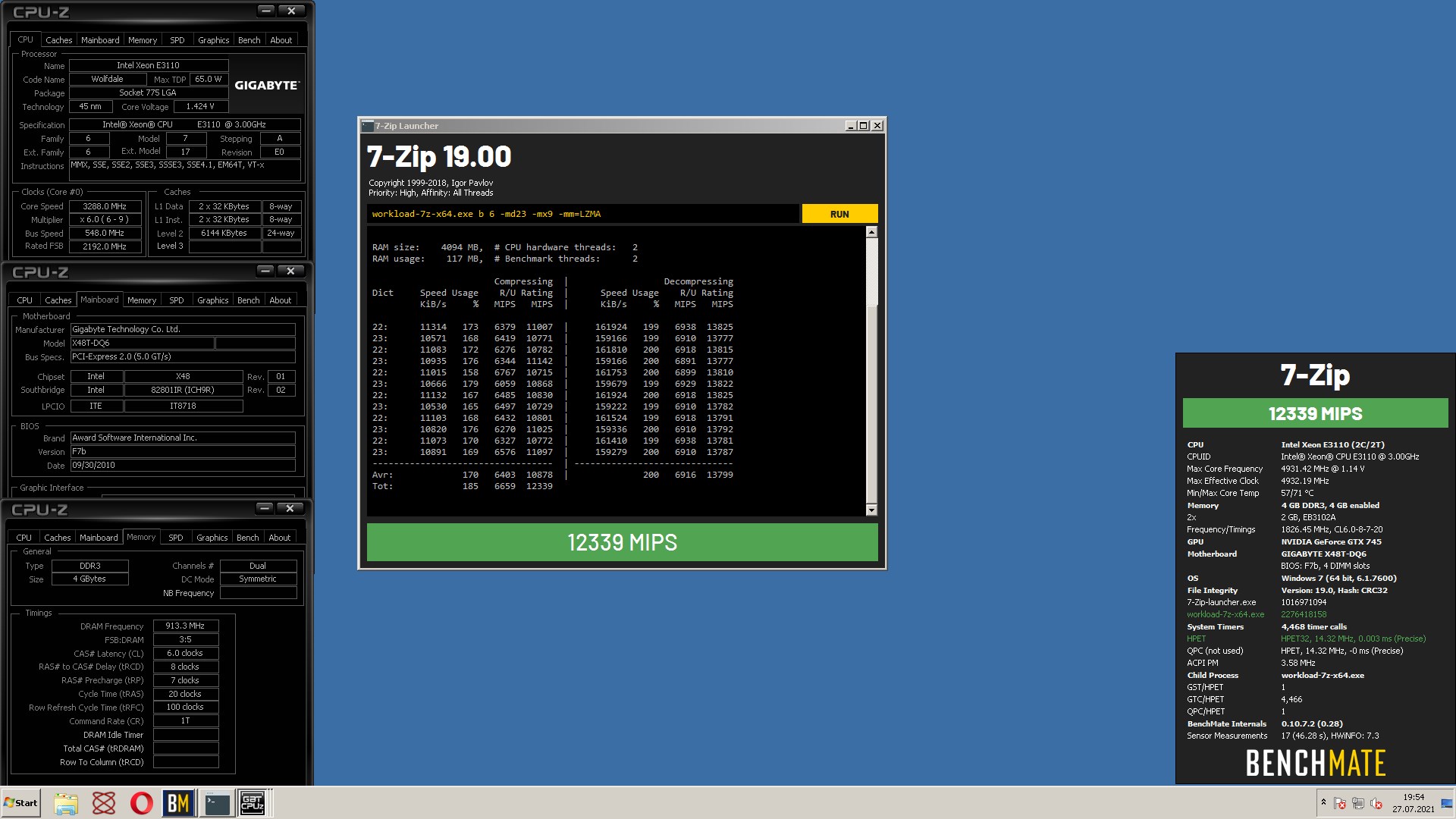Click the Tot: result row in 7-Zip output
The width and height of the screenshot is (1456, 819).
(463, 486)
